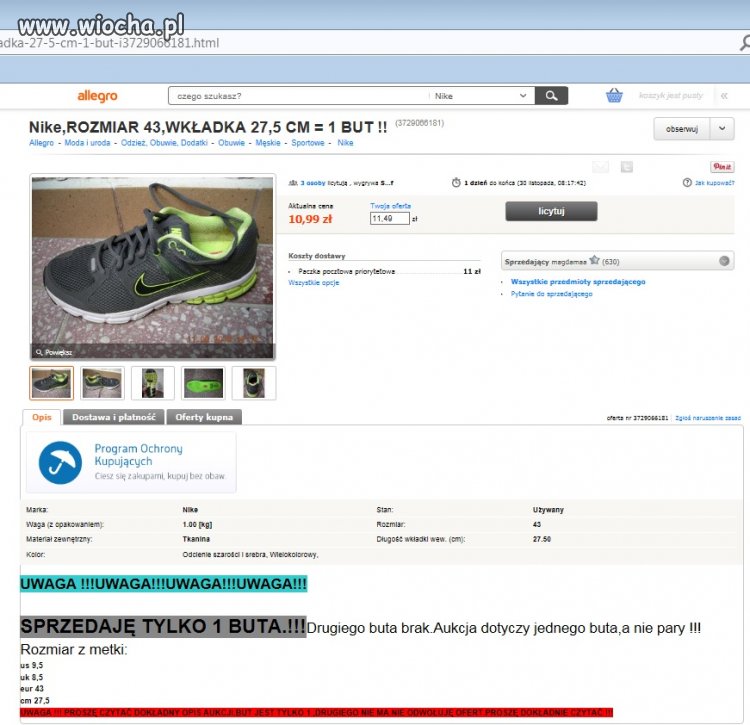Click the current price 10,99 zł
The width and height of the screenshot is (750, 725).
[310, 219]
